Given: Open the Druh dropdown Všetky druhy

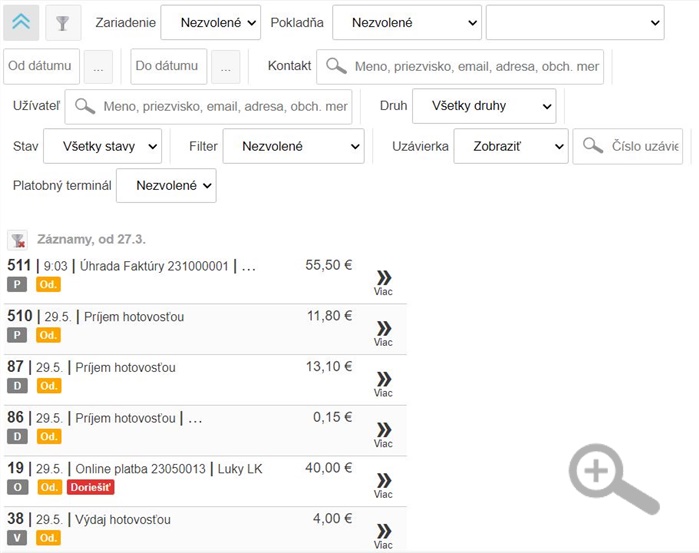Looking at the screenshot, I should (x=484, y=106).
